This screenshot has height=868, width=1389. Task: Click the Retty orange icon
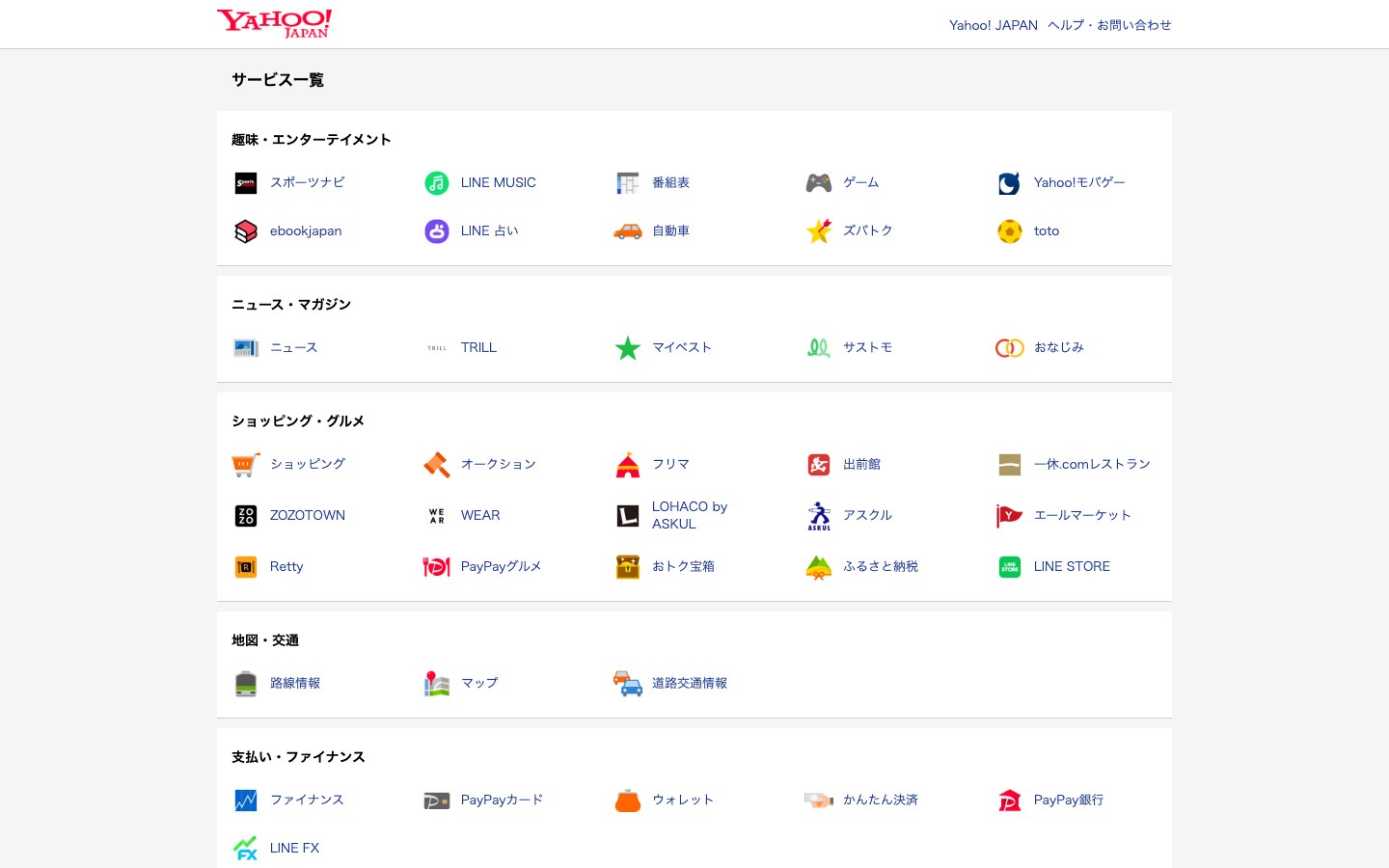[246, 567]
